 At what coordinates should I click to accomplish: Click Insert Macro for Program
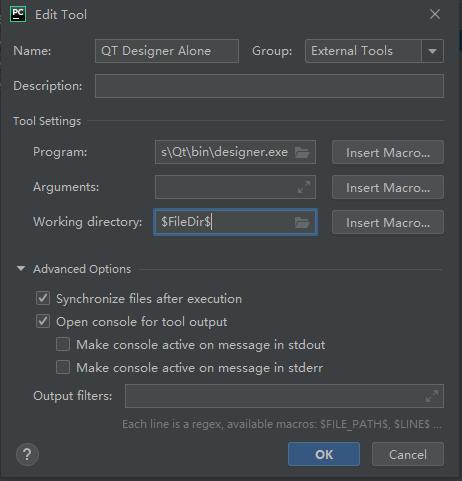click(388, 152)
